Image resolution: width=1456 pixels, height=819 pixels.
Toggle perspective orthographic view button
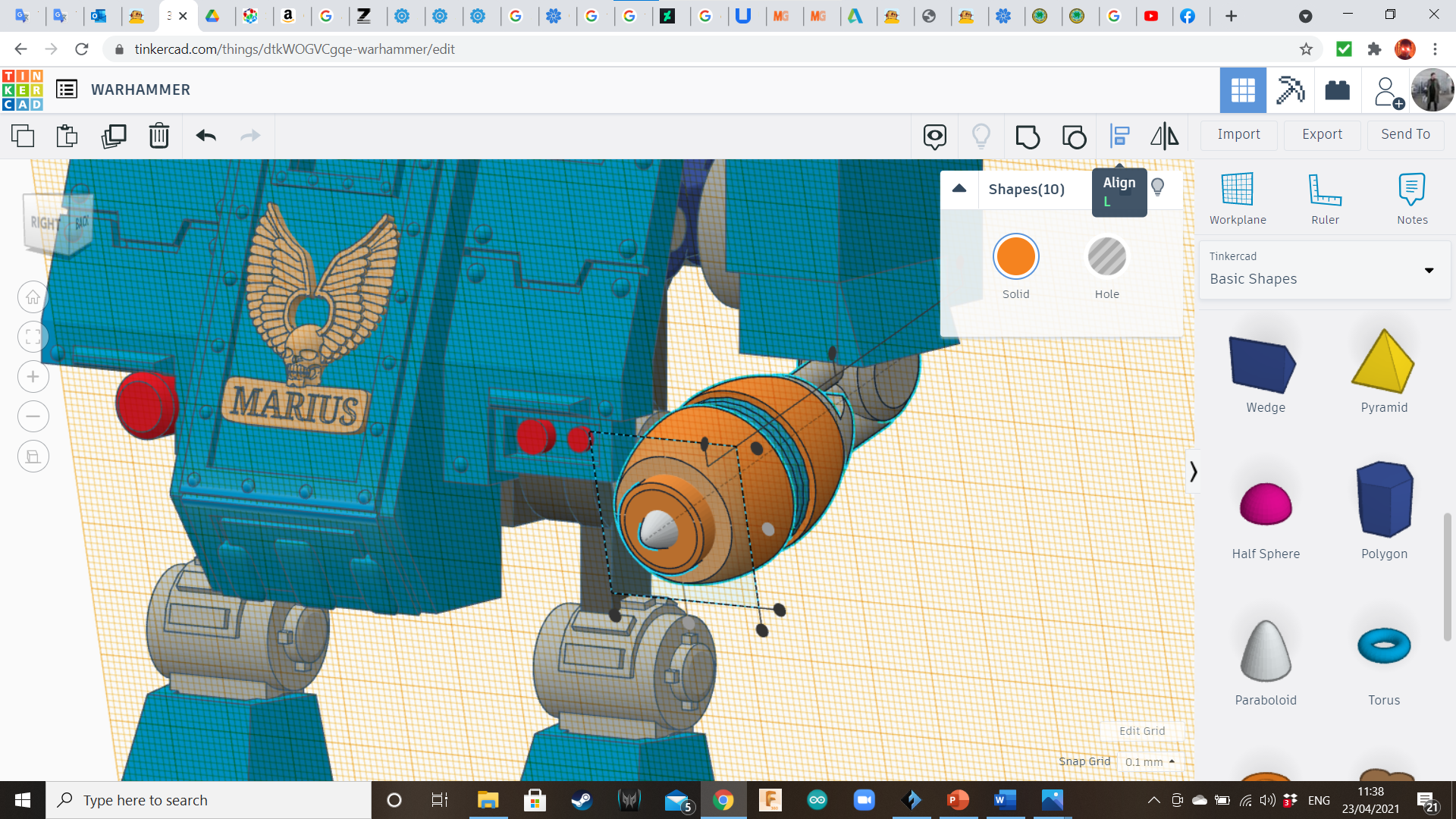(x=33, y=457)
